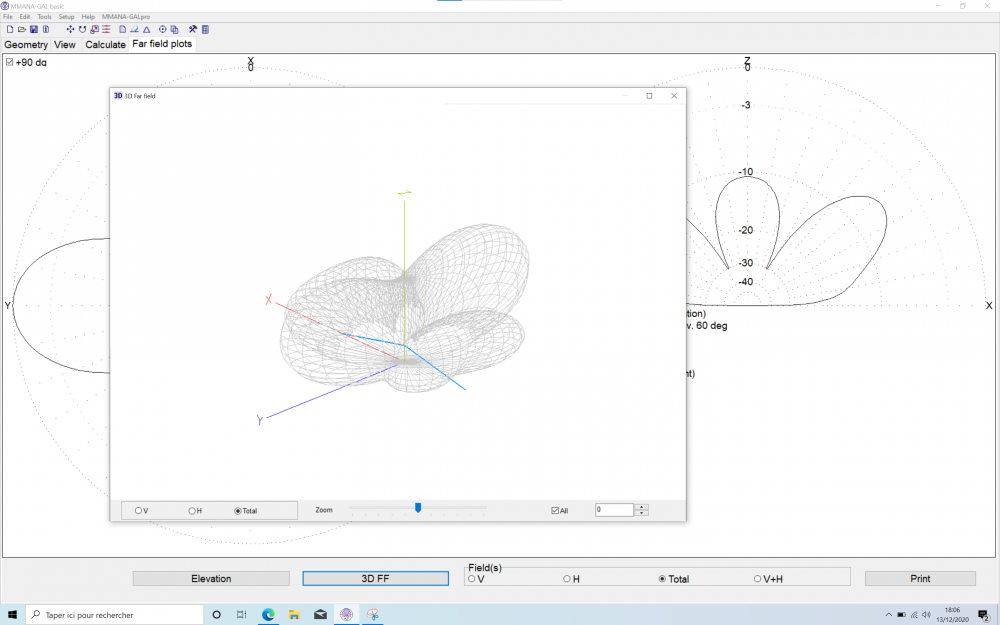Viewport: 1000px width, 625px height.
Task: Click the Save floppy disk icon
Action: click(x=33, y=29)
